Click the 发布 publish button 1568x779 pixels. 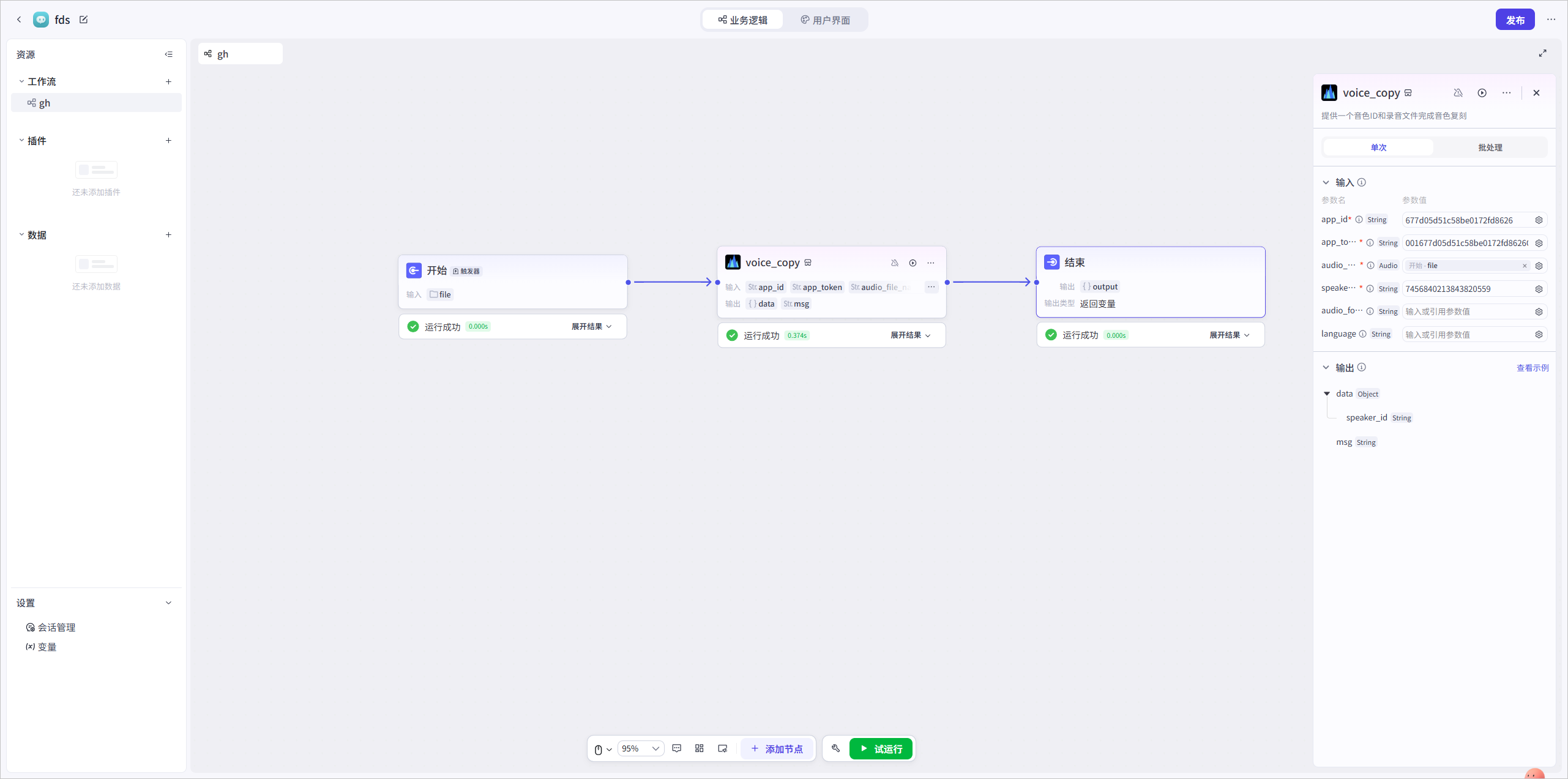coord(1515,20)
